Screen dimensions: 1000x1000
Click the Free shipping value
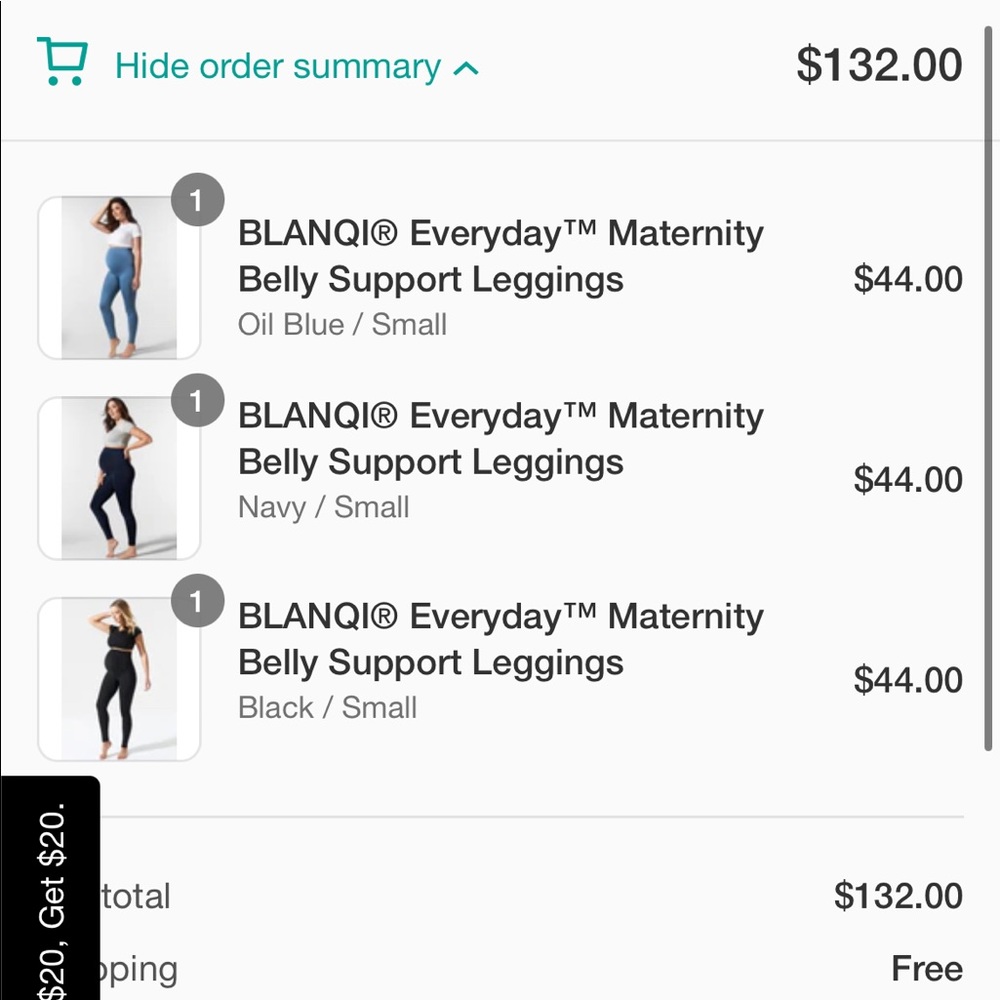(929, 968)
